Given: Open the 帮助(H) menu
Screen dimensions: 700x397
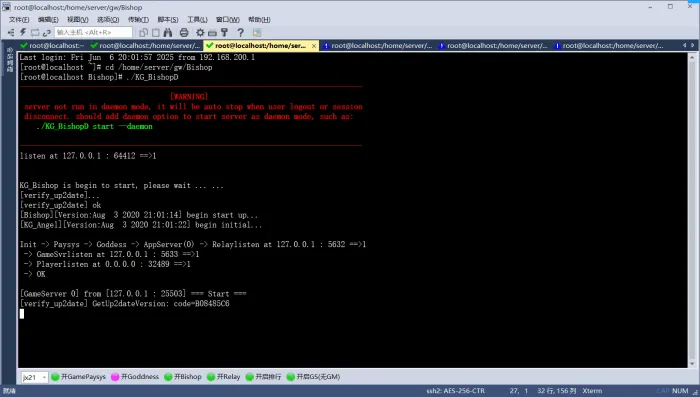Looking at the screenshot, I should point(259,20).
